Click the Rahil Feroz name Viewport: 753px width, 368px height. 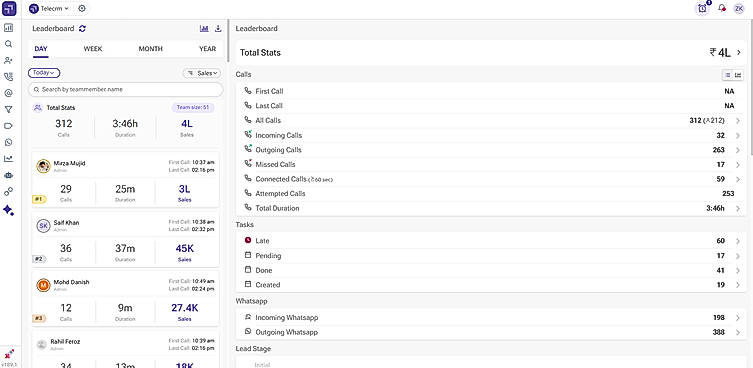pos(65,342)
